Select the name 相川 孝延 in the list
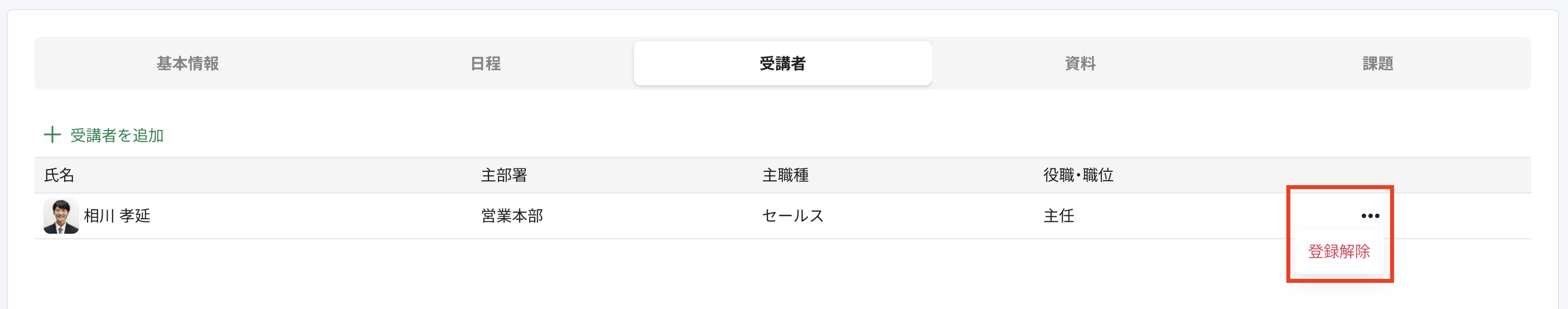Image resolution: width=1568 pixels, height=309 pixels. (x=117, y=216)
